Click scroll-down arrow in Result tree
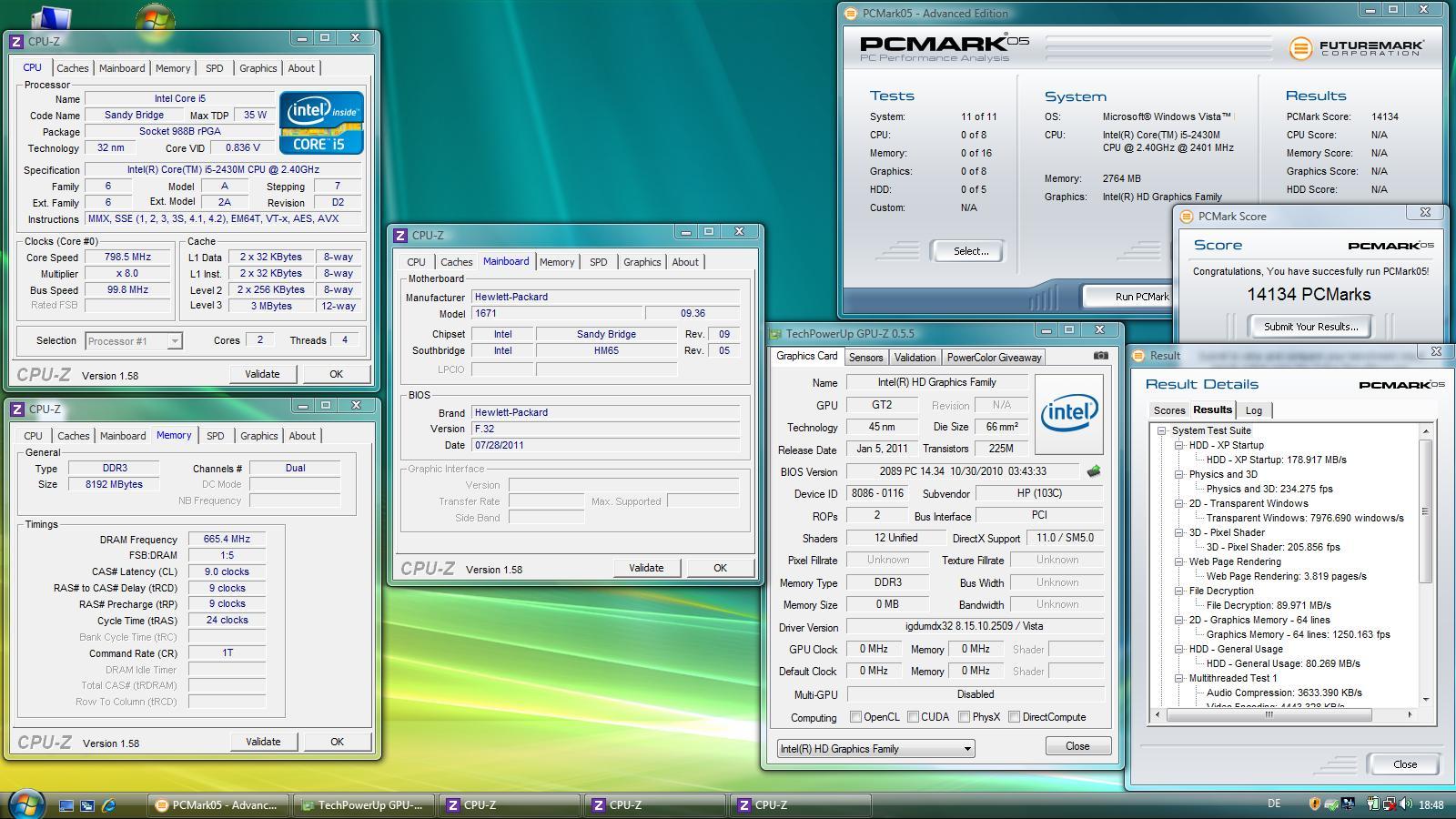1456x819 pixels. pos(1426,699)
